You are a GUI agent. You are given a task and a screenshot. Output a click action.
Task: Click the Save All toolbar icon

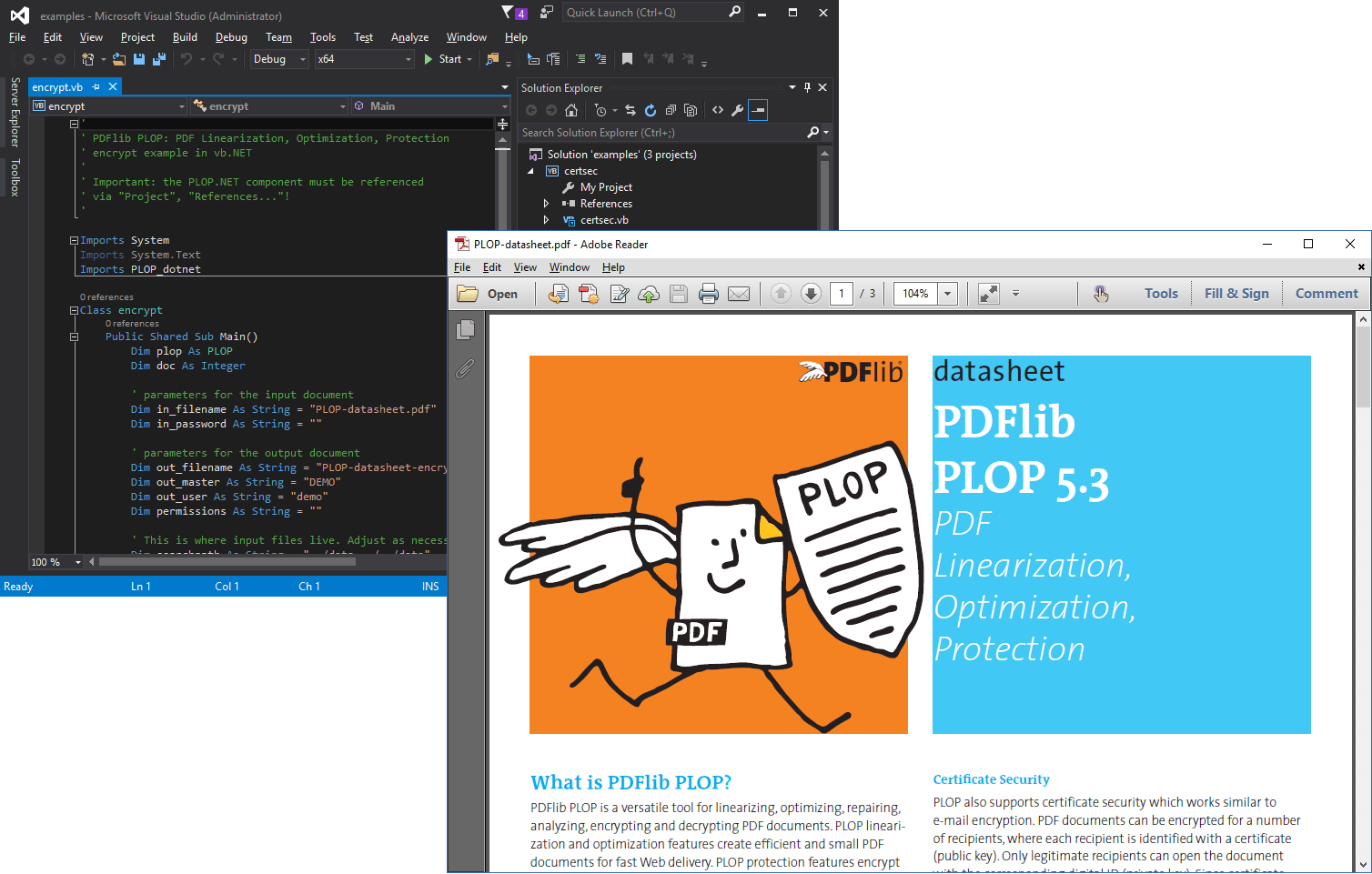(x=159, y=59)
